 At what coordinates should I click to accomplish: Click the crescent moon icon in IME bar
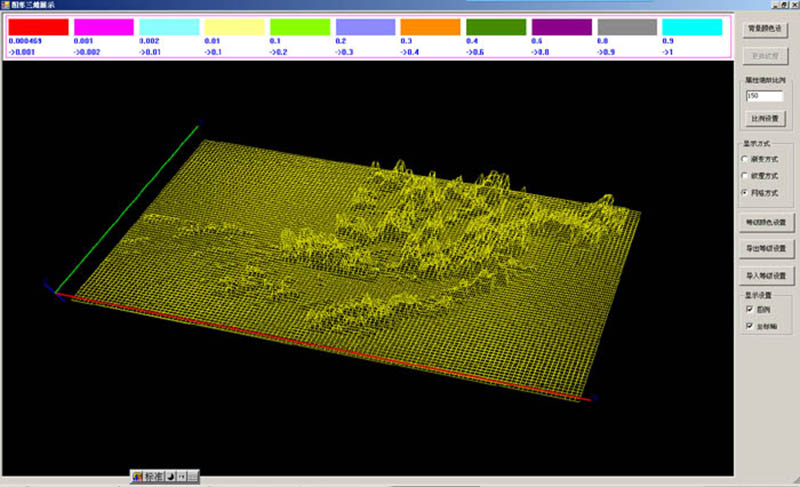coord(168,476)
